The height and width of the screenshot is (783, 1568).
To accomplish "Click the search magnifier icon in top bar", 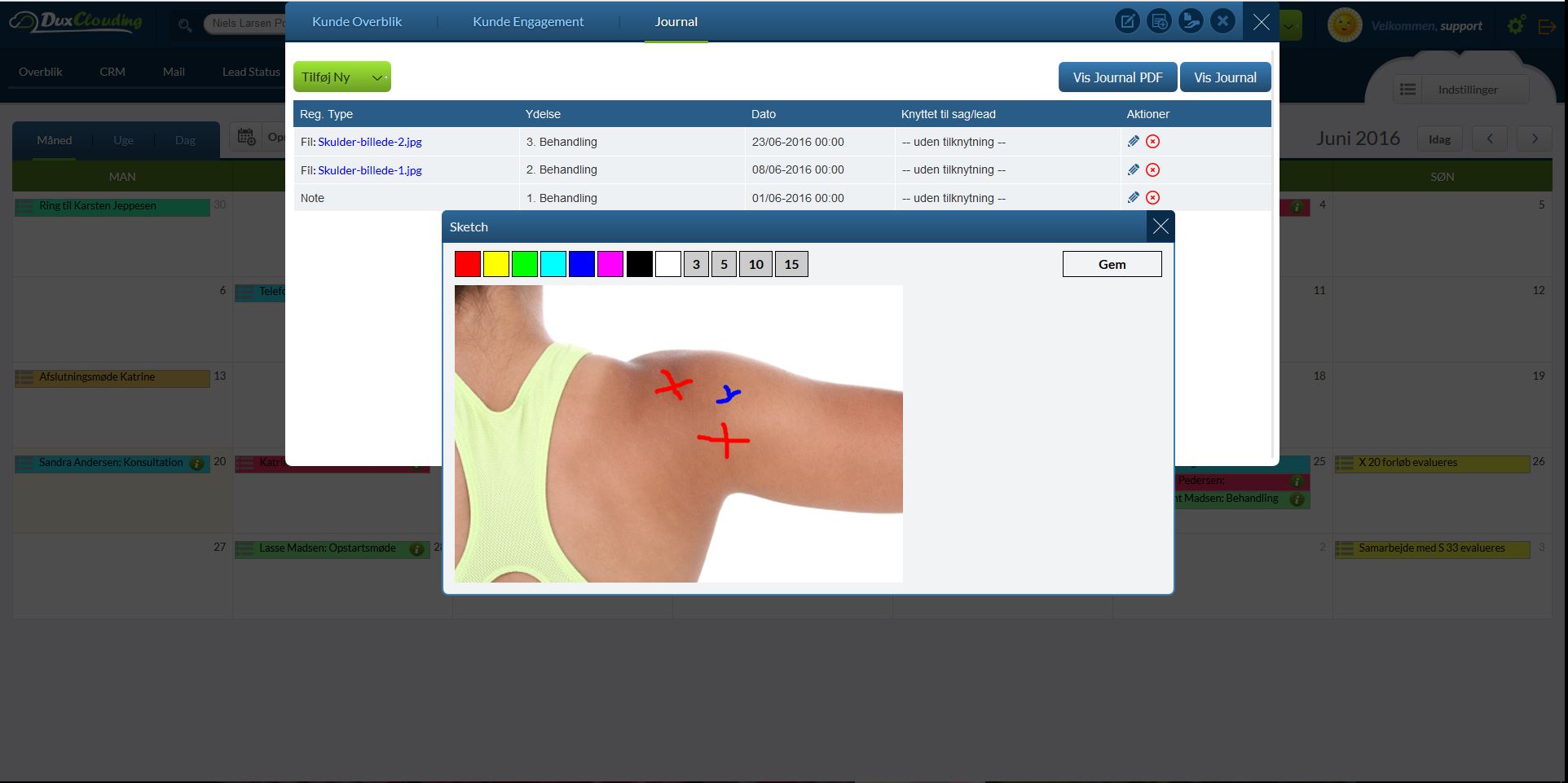I will pos(185,25).
